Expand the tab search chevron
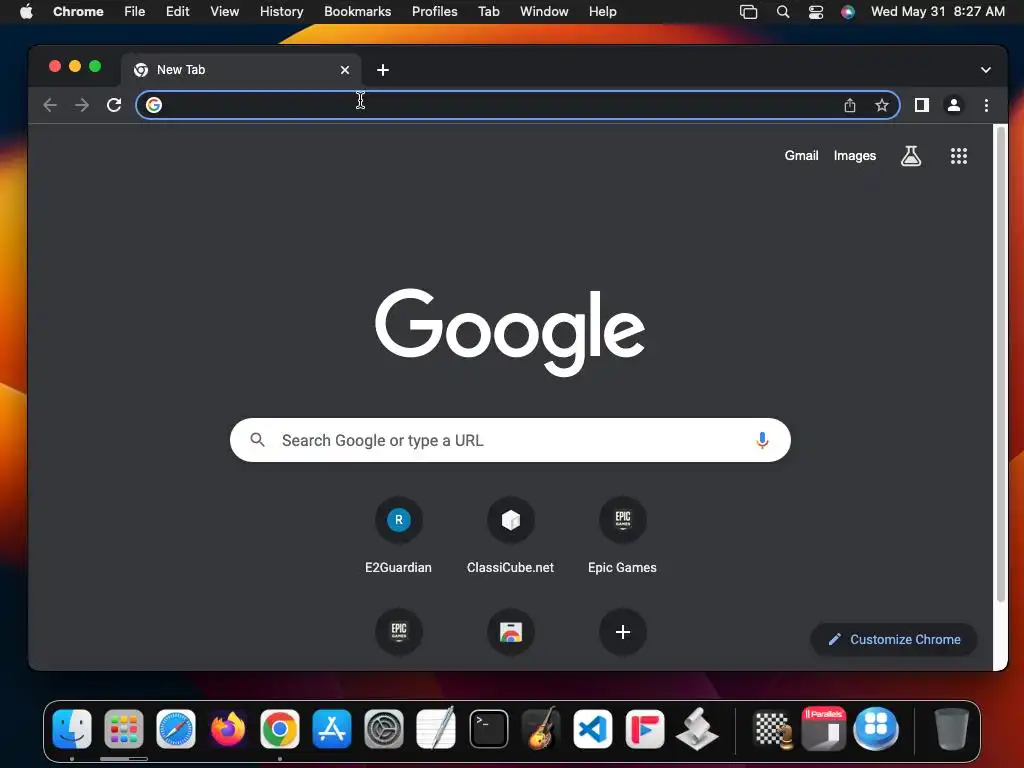 tap(985, 70)
